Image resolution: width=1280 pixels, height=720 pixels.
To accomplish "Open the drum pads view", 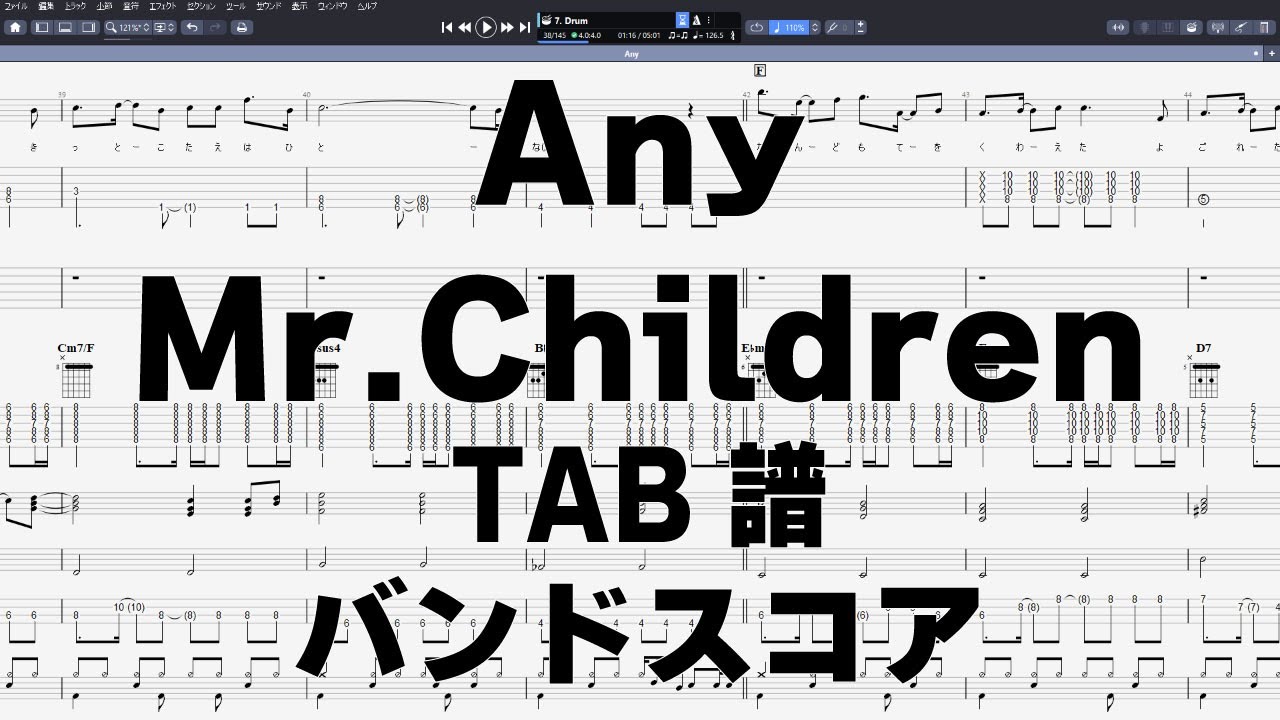I will (1190, 27).
